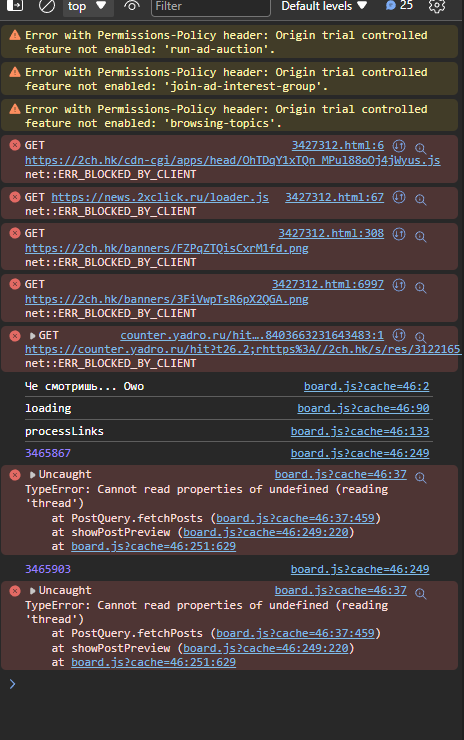The width and height of the screenshot is (464, 740).
Task: Open the live expression eye icon
Action: tap(132, 6)
